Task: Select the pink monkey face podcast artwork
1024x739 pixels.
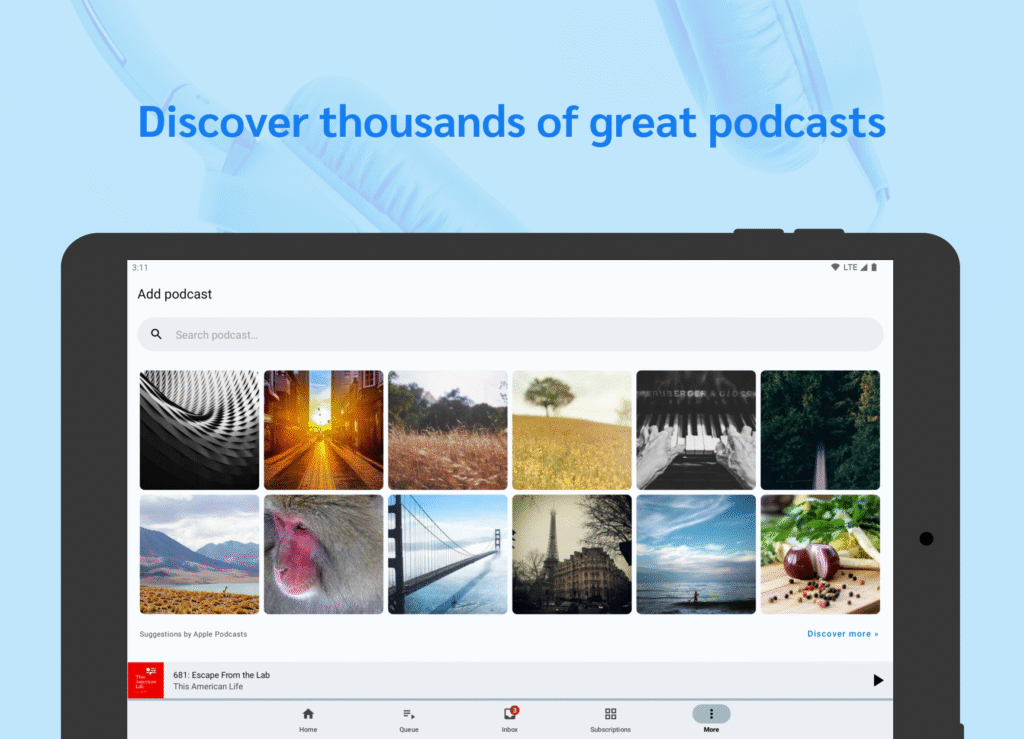Action: (323, 553)
